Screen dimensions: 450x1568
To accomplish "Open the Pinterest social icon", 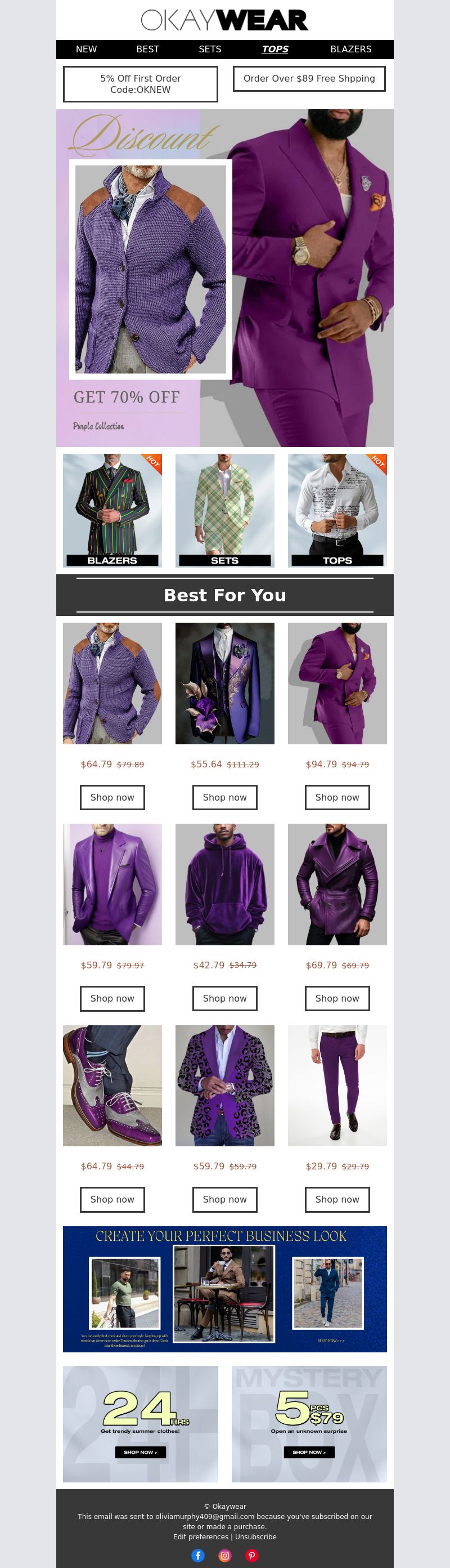I will [252, 1555].
